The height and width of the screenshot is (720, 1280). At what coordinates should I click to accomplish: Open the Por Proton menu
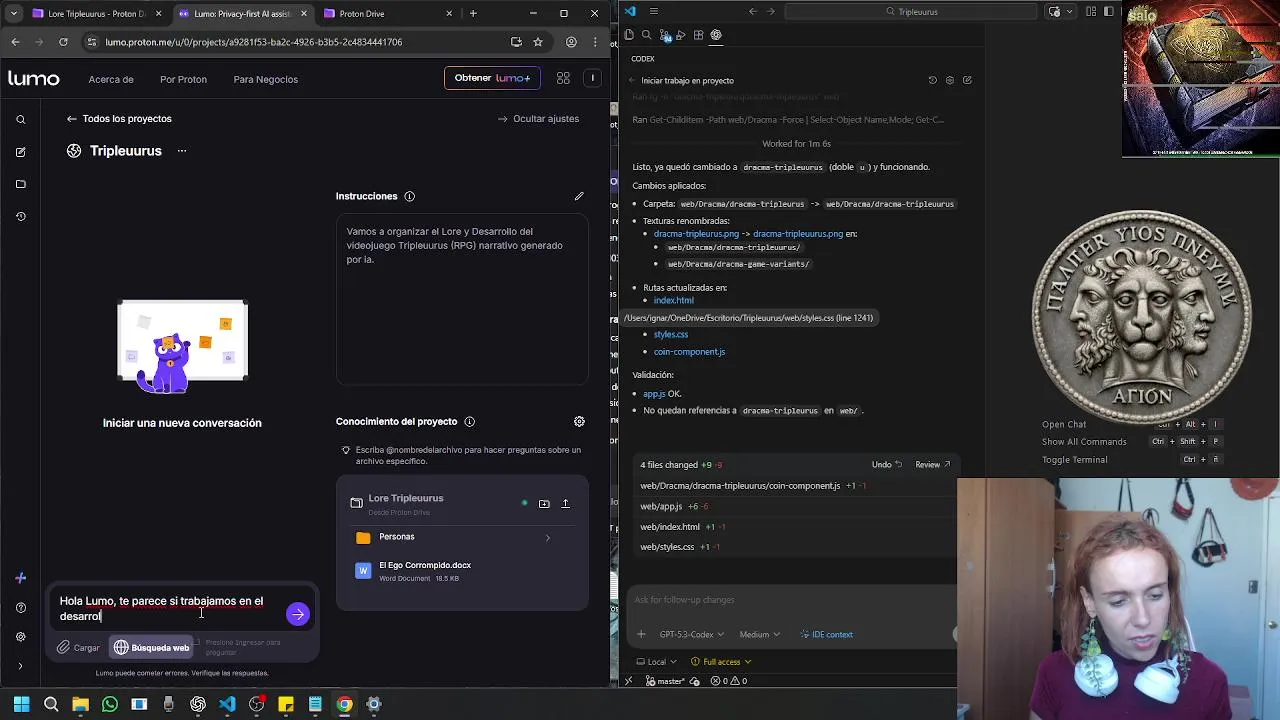[183, 79]
